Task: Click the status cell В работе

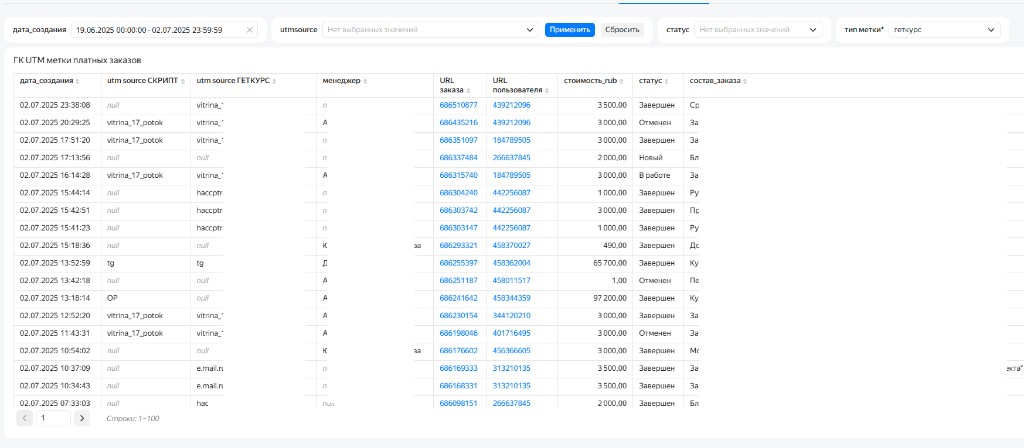Action: (x=654, y=175)
